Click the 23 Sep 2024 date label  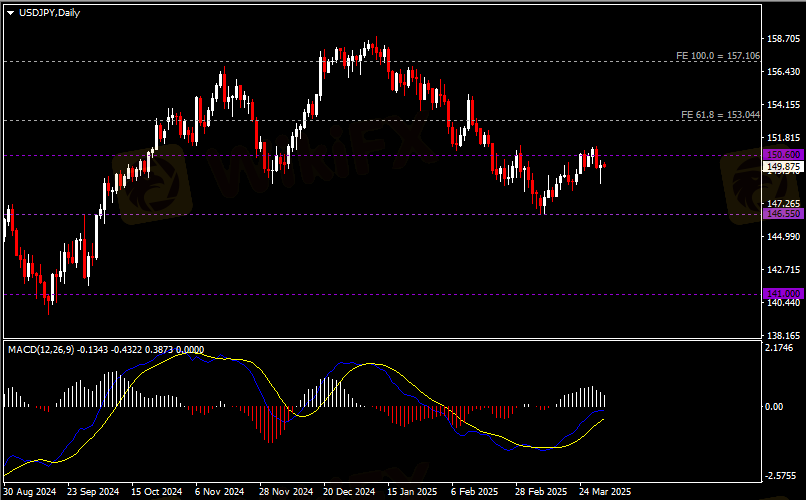93,492
